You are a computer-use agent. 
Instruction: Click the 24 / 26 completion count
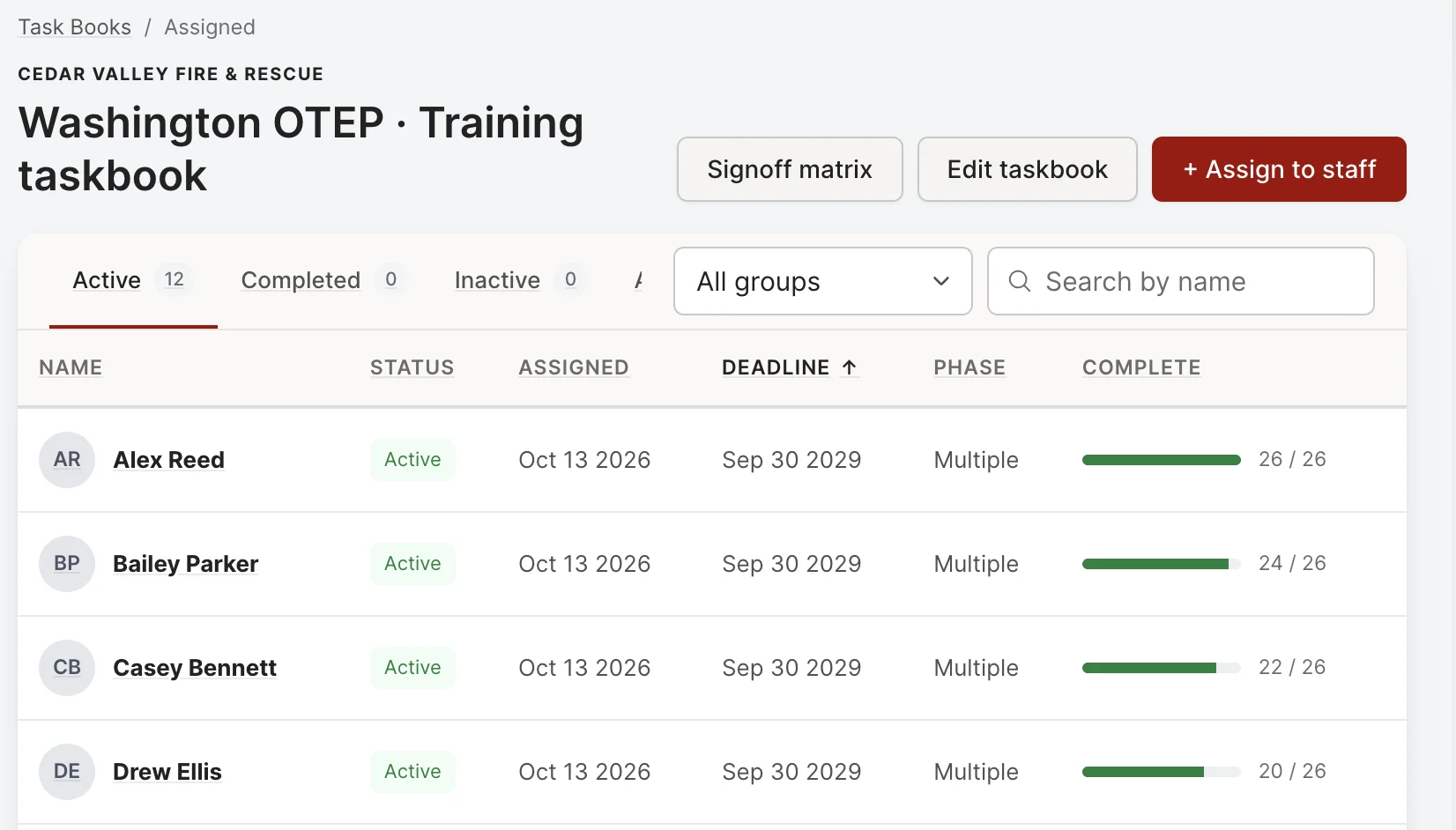coord(1292,563)
